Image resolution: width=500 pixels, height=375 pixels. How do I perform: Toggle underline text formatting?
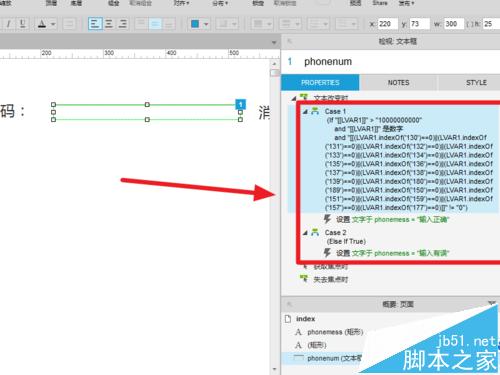coord(22,24)
